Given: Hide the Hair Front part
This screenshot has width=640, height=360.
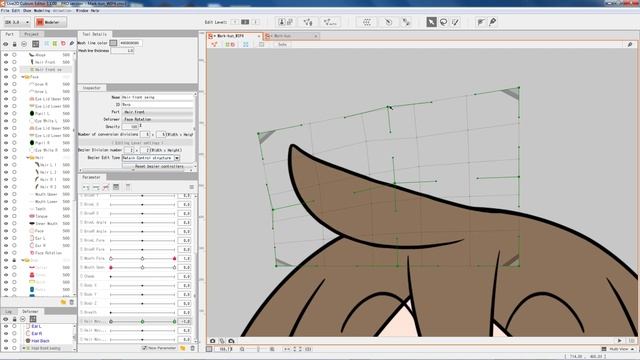Looking at the screenshot, I should point(6,62).
